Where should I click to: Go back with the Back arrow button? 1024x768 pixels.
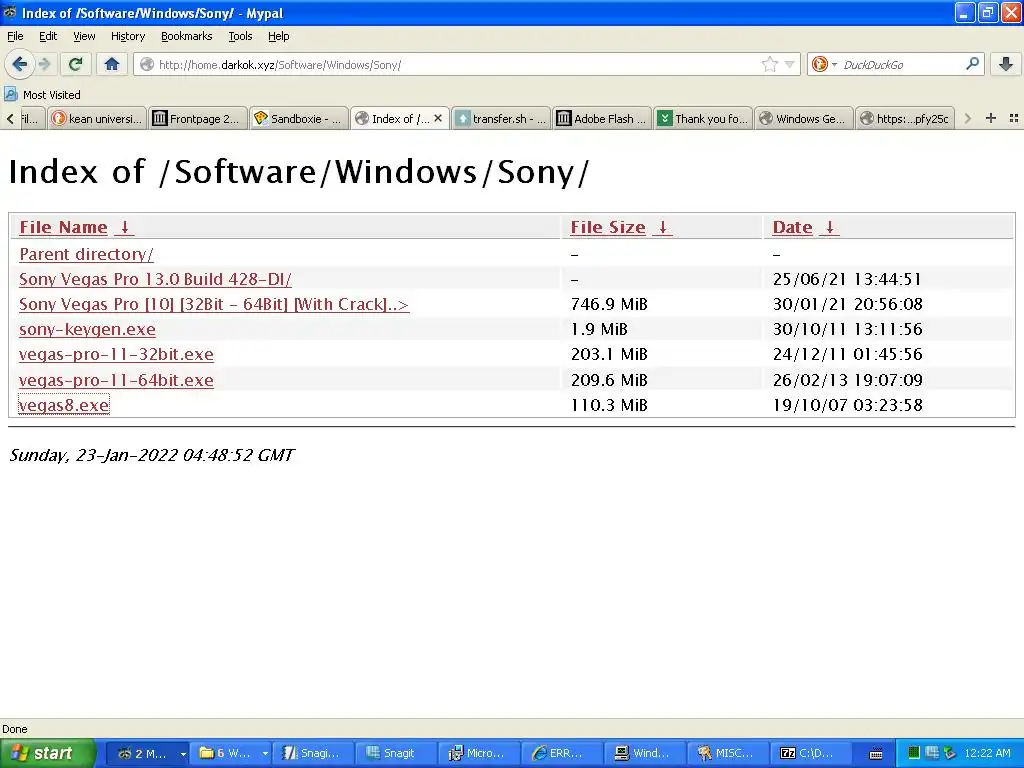click(19, 64)
